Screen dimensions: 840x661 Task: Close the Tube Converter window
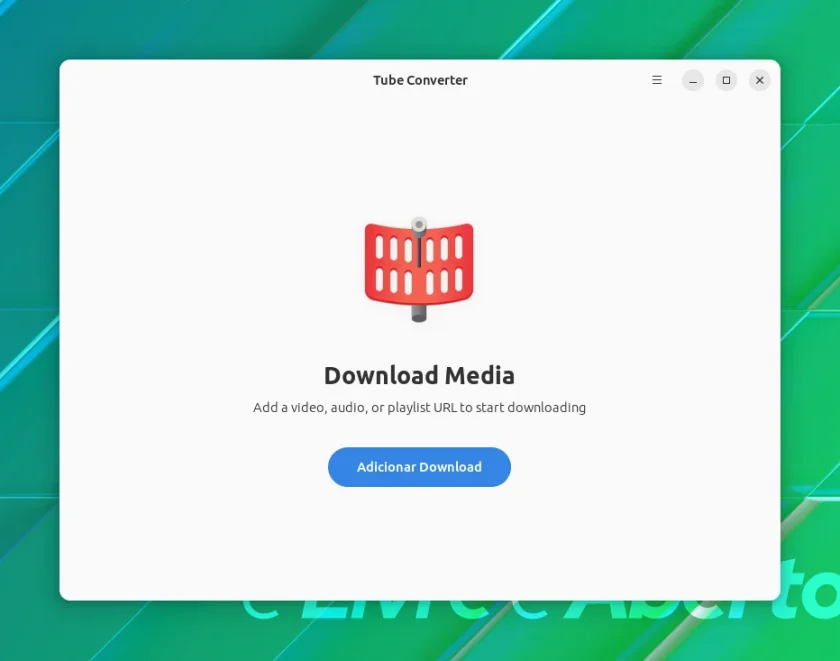pyautogui.click(x=760, y=80)
